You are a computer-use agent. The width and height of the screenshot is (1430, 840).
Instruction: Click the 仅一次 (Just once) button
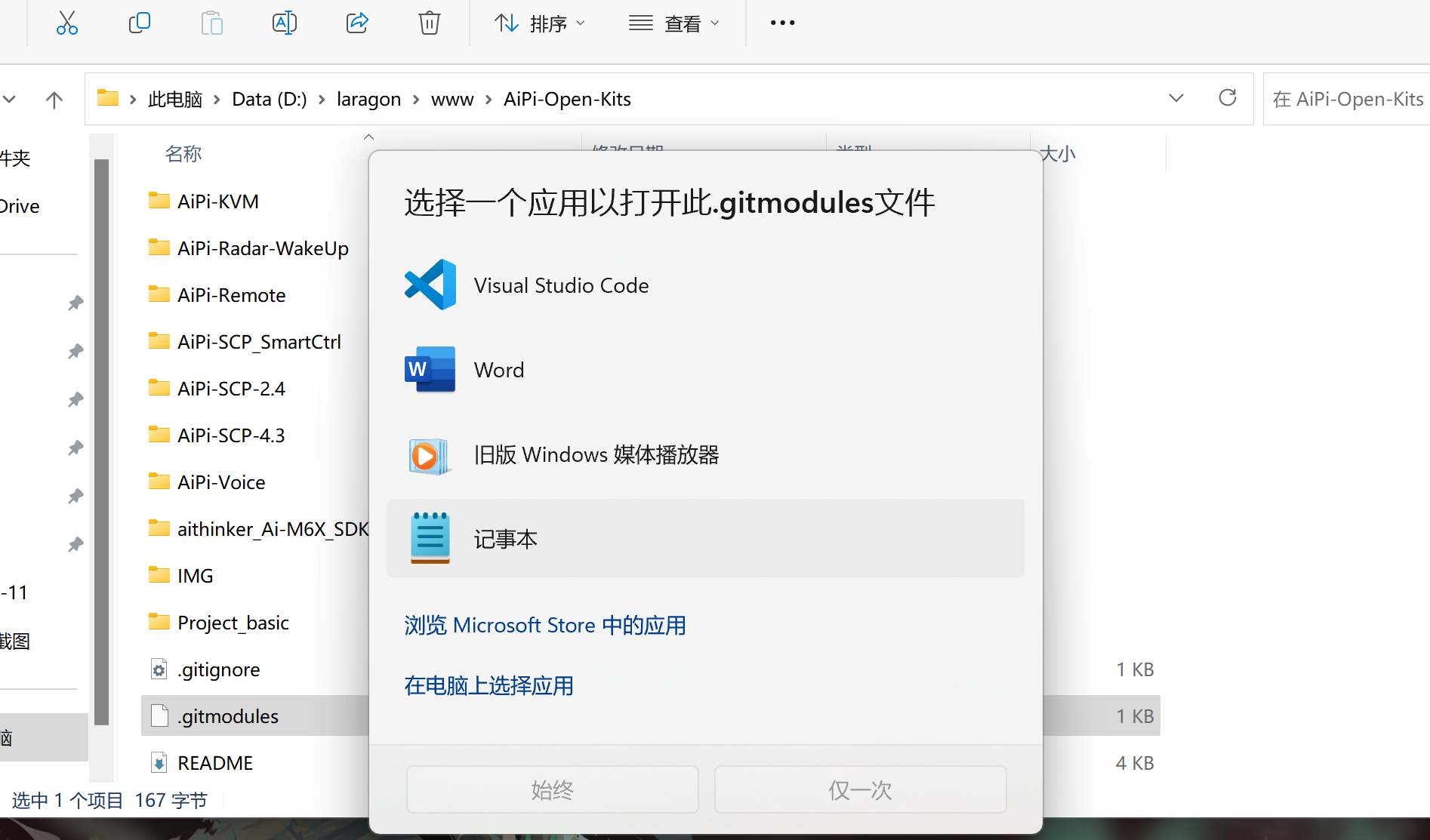coord(861,789)
